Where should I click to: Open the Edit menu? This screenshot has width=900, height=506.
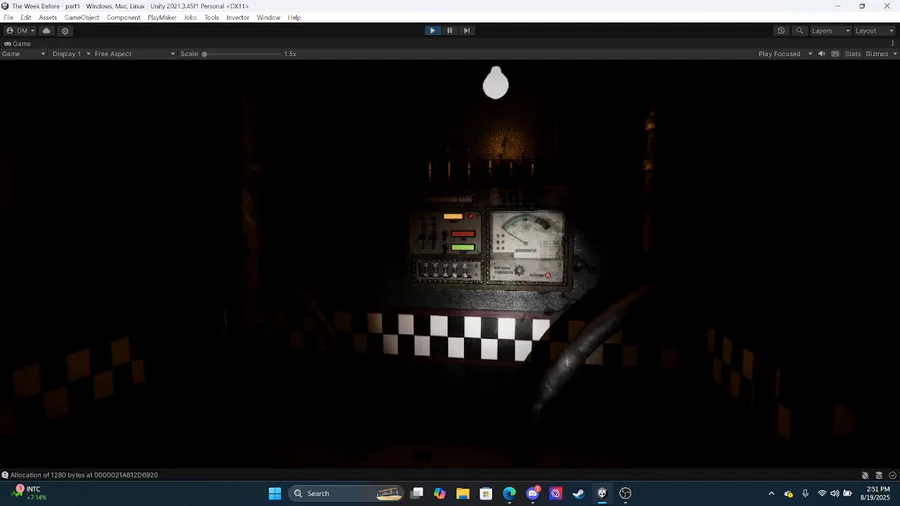(26, 18)
